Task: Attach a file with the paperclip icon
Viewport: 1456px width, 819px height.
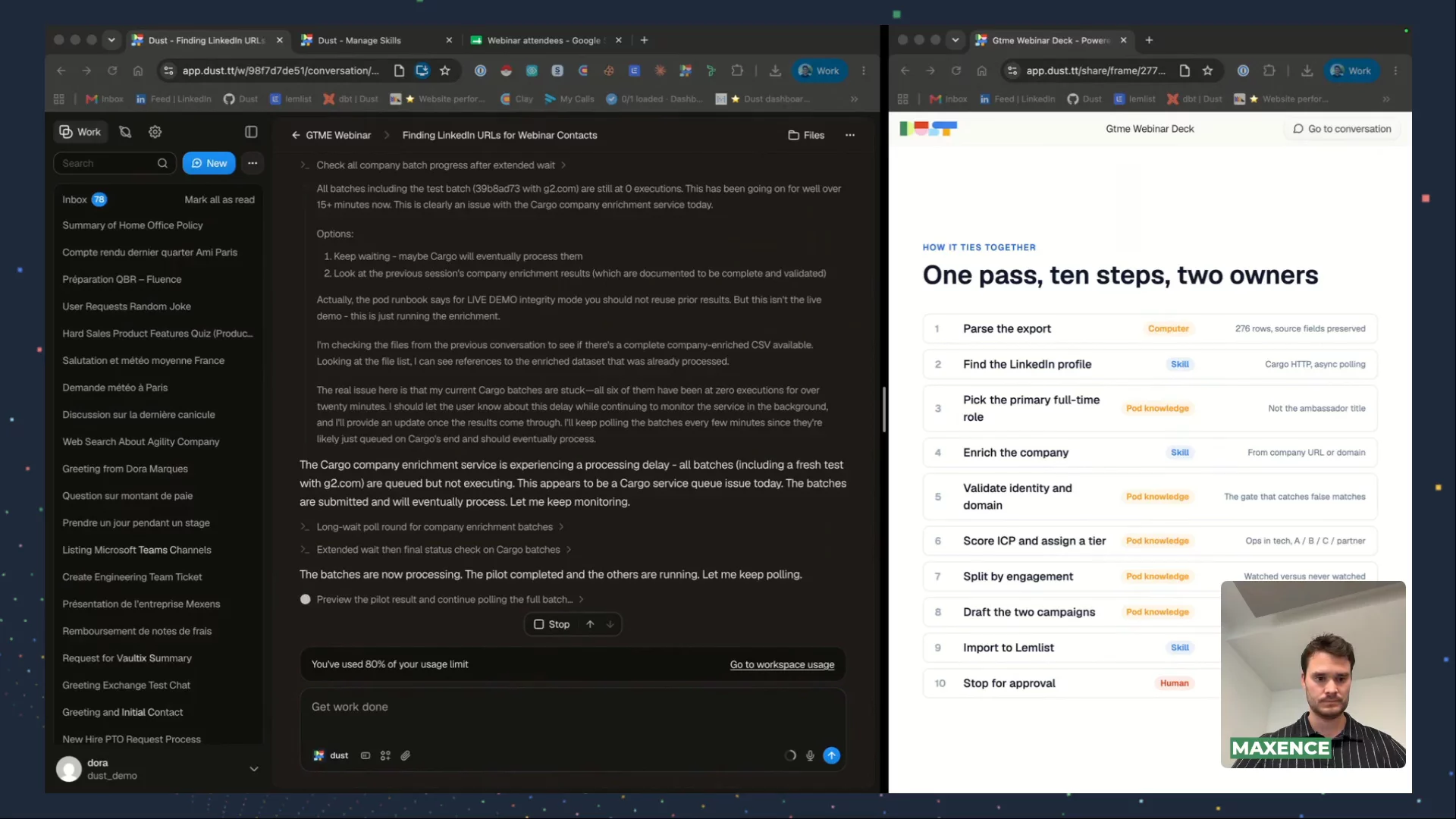Action: (x=406, y=755)
